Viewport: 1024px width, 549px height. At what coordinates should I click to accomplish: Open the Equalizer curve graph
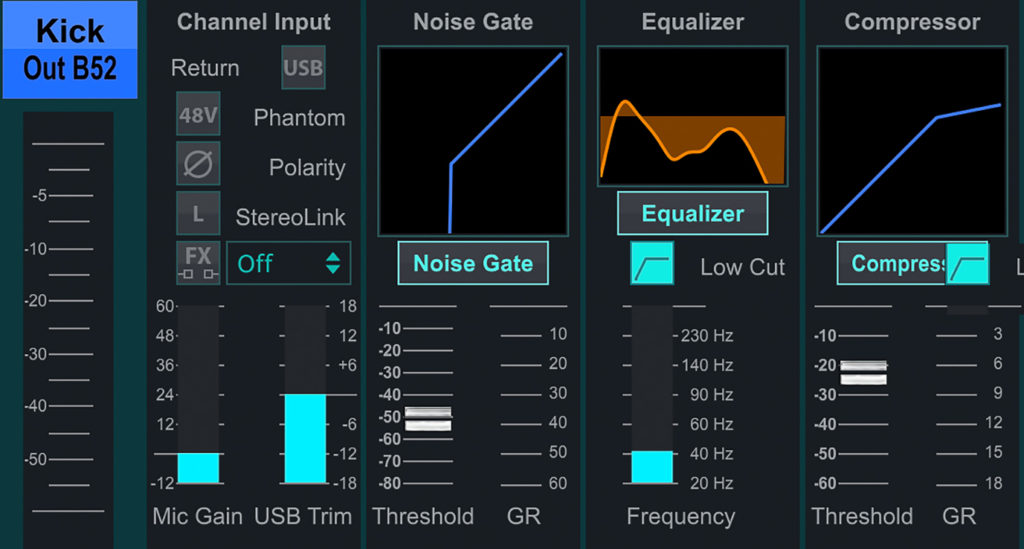[x=692, y=116]
